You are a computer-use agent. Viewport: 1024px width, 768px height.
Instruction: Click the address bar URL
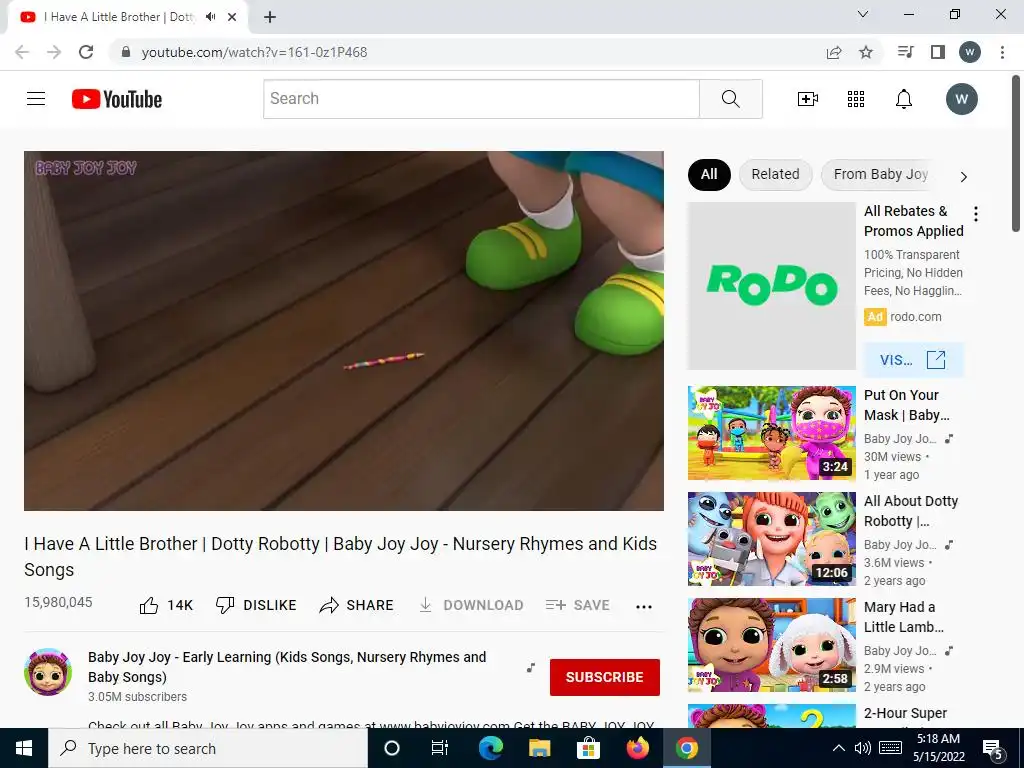click(x=254, y=52)
